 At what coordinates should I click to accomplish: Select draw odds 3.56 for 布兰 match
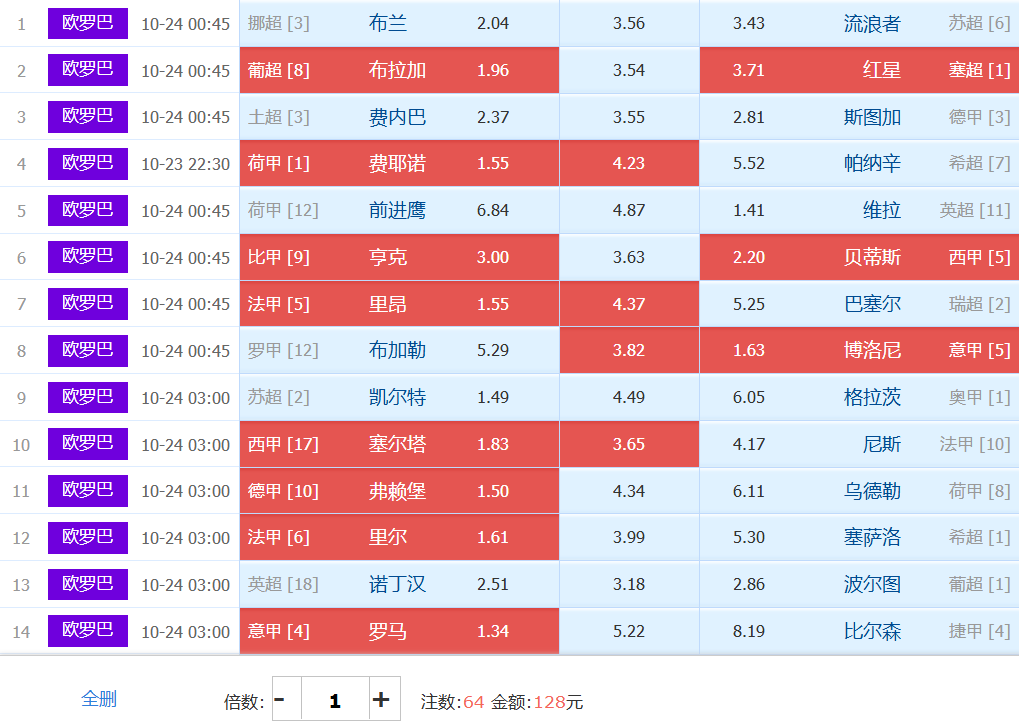(629, 23)
